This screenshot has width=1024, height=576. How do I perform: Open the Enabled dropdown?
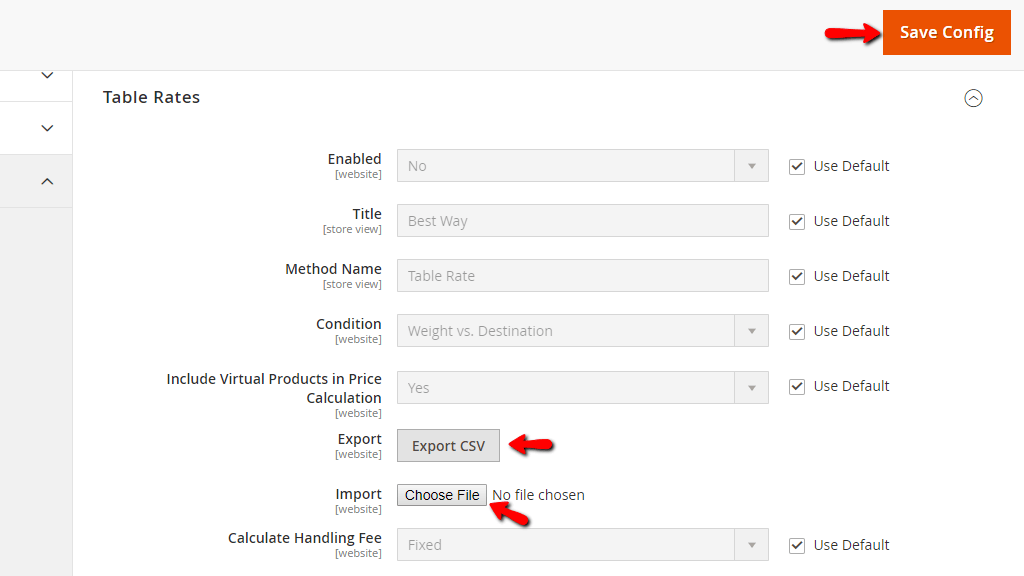point(583,166)
